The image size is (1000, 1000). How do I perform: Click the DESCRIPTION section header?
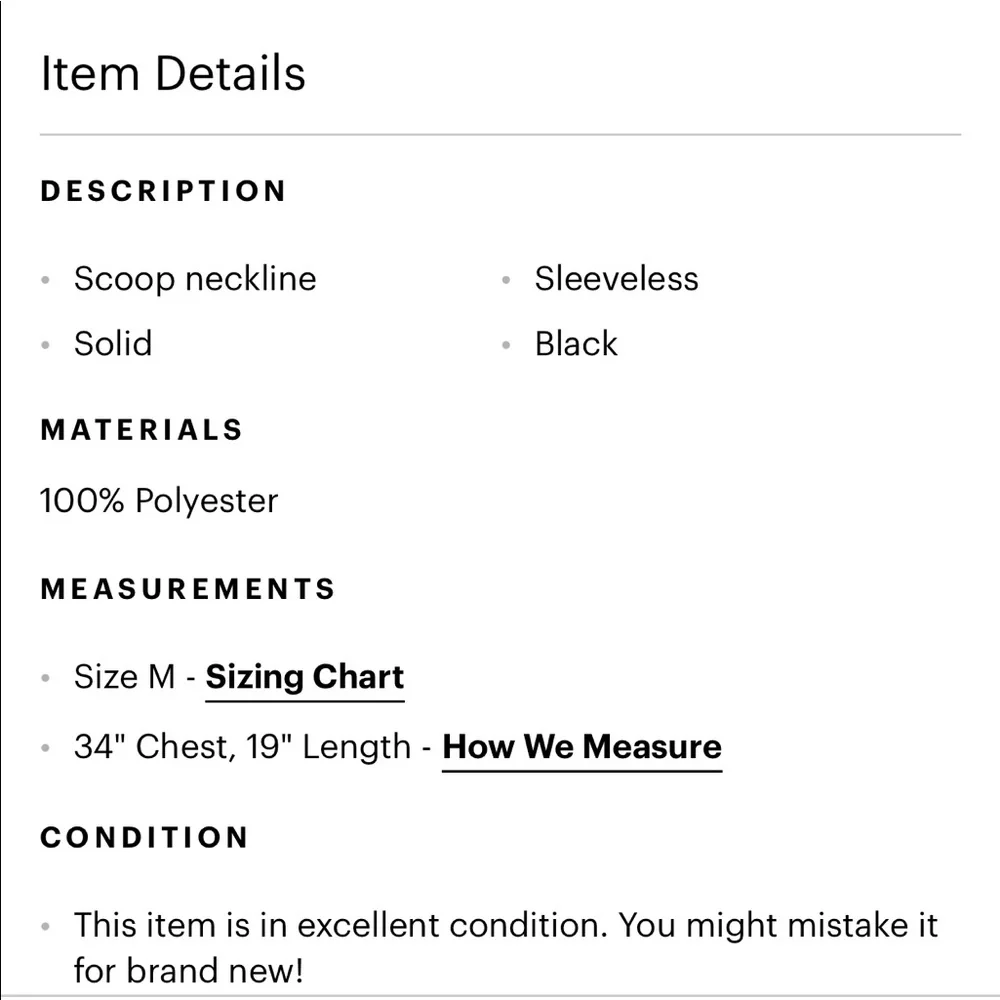tap(163, 191)
